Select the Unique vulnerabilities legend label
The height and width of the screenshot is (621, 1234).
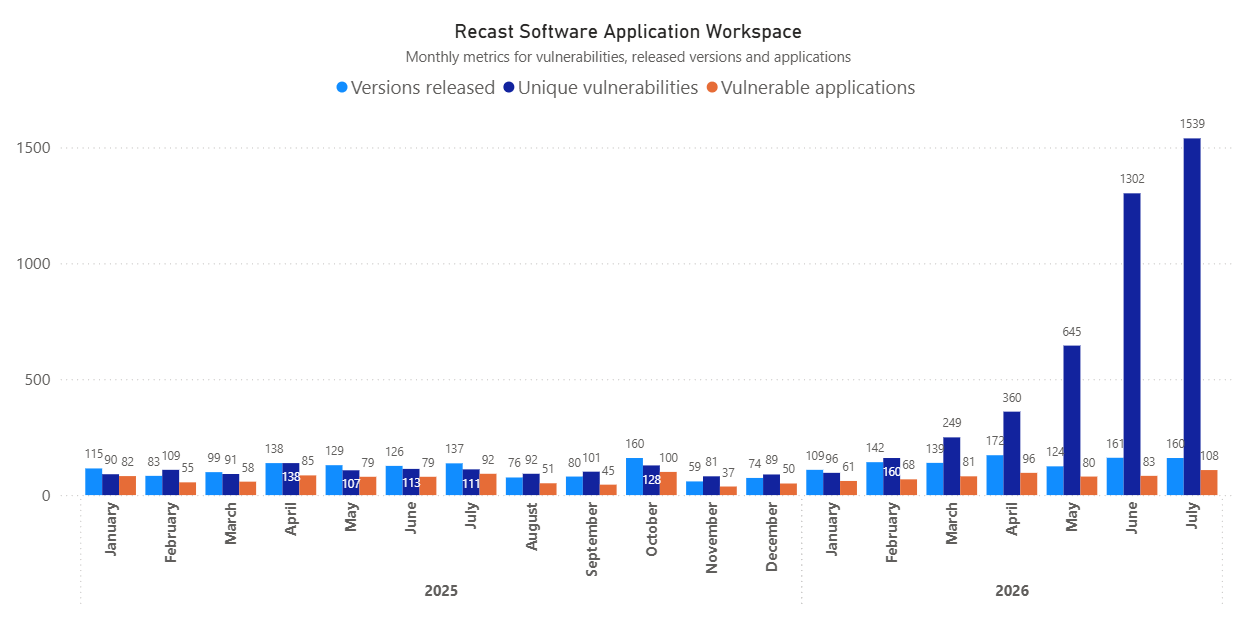click(x=608, y=88)
